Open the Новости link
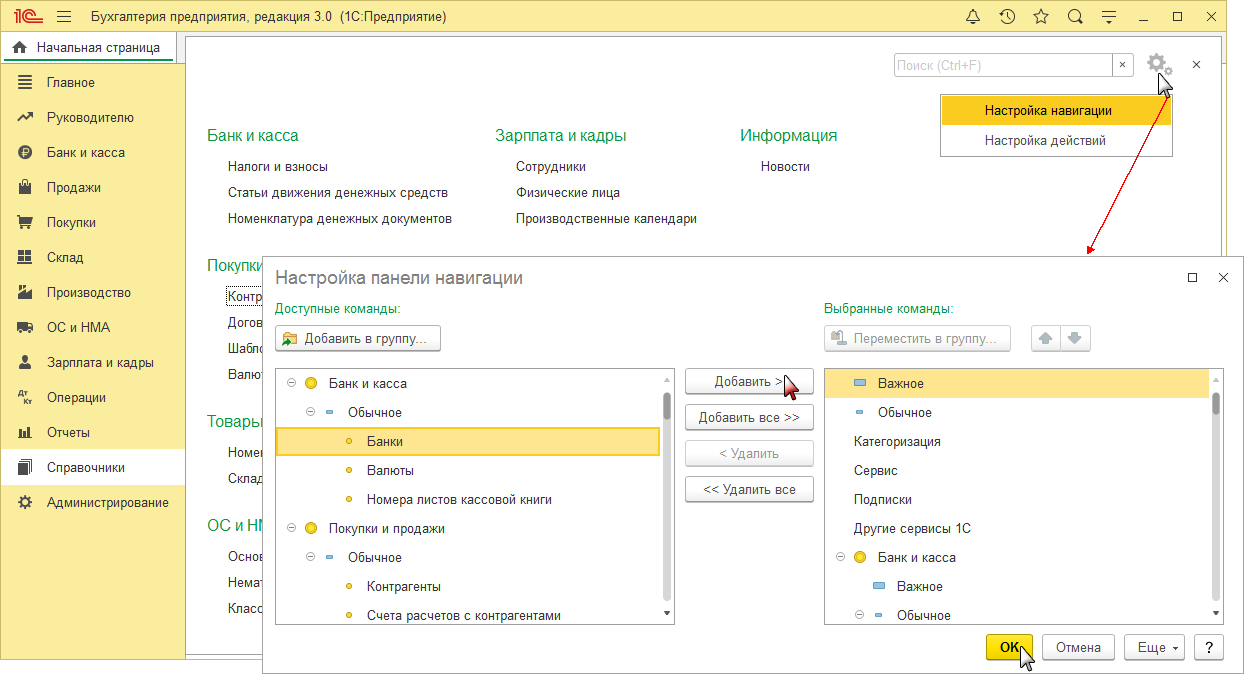1245x676 pixels. (x=785, y=167)
